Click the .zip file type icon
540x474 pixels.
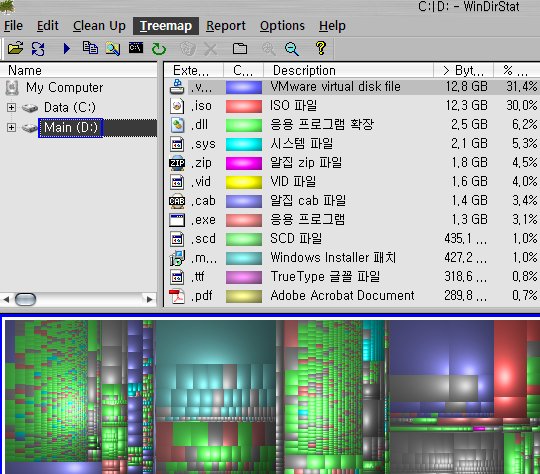(177, 163)
